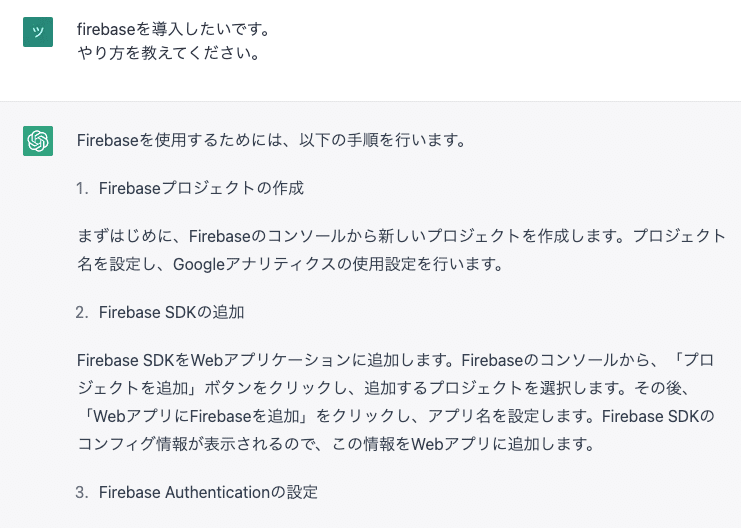Click the list number 1 marker
The width and height of the screenshot is (741, 528).
82,189
